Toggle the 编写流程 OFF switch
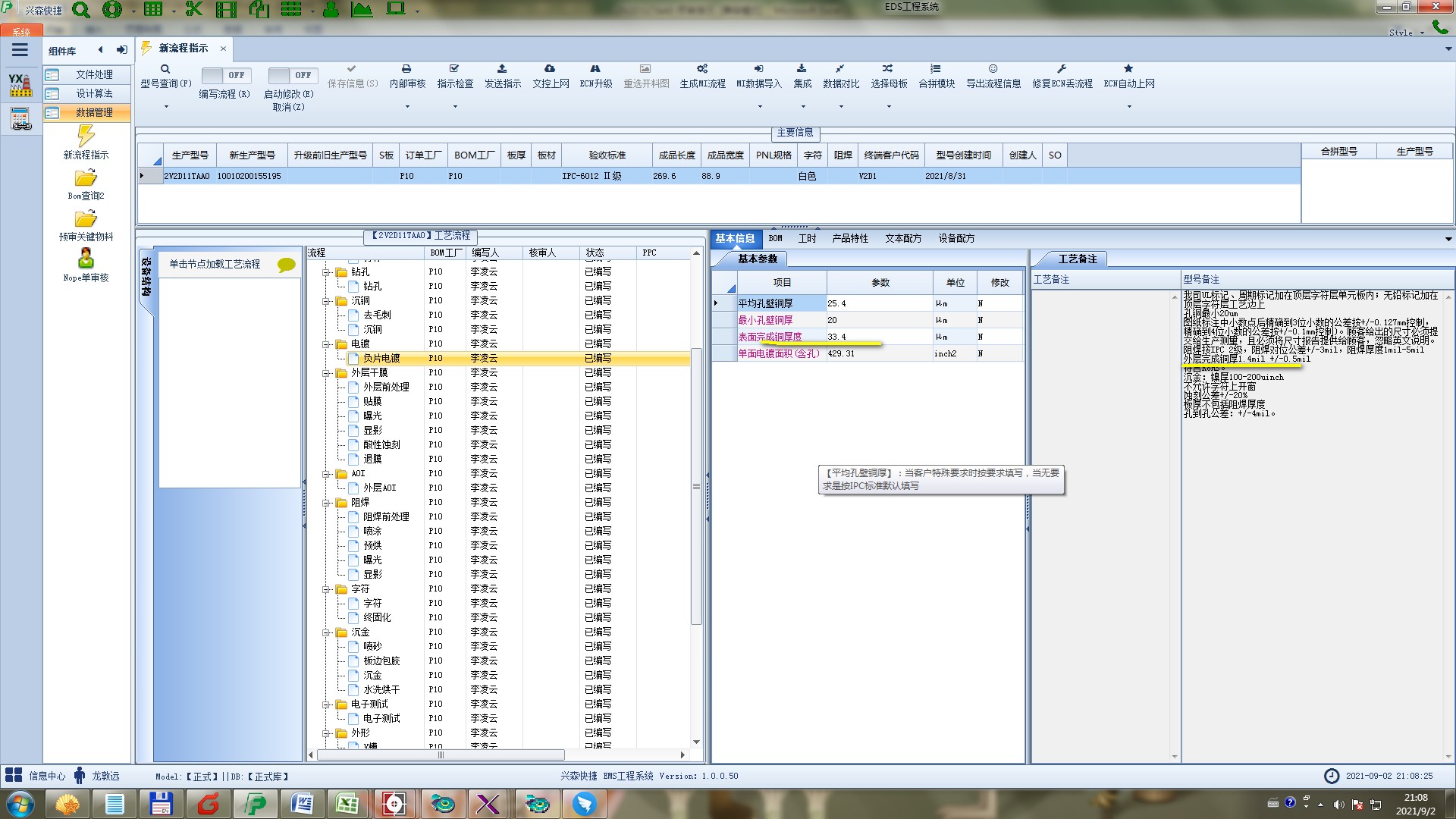The height and width of the screenshot is (819, 1456). (225, 75)
